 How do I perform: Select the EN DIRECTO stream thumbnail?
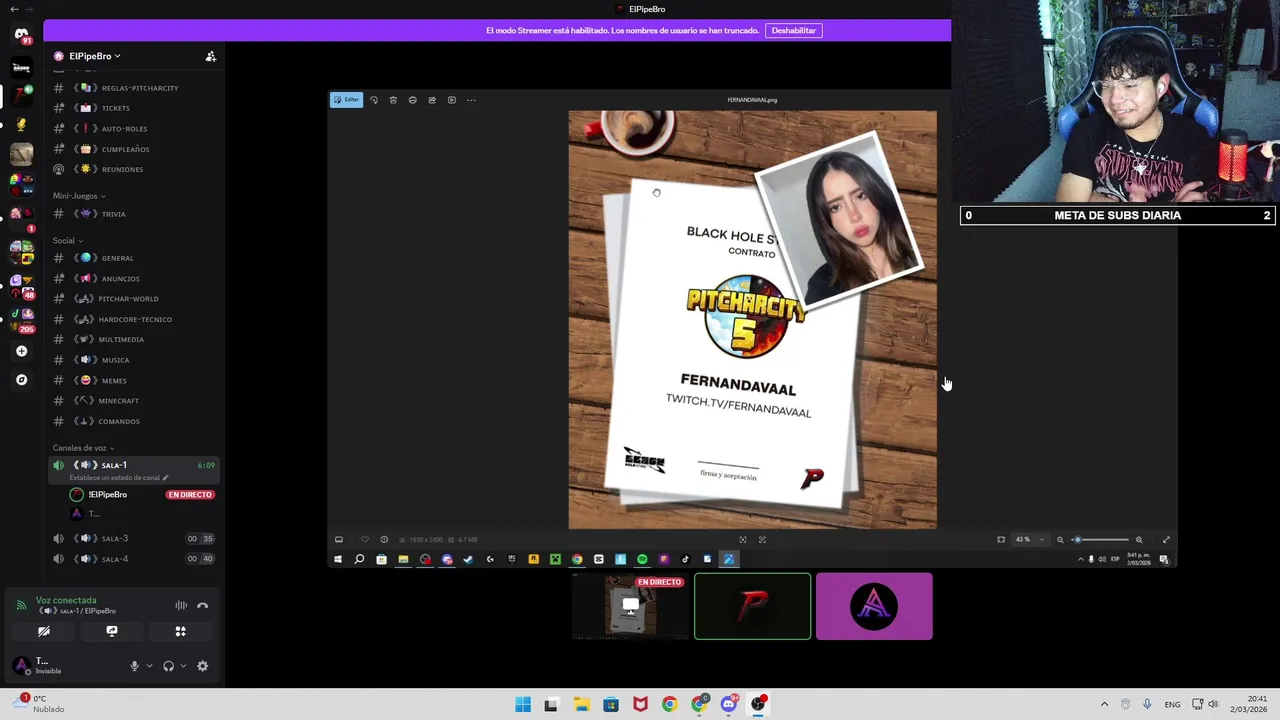(x=631, y=607)
